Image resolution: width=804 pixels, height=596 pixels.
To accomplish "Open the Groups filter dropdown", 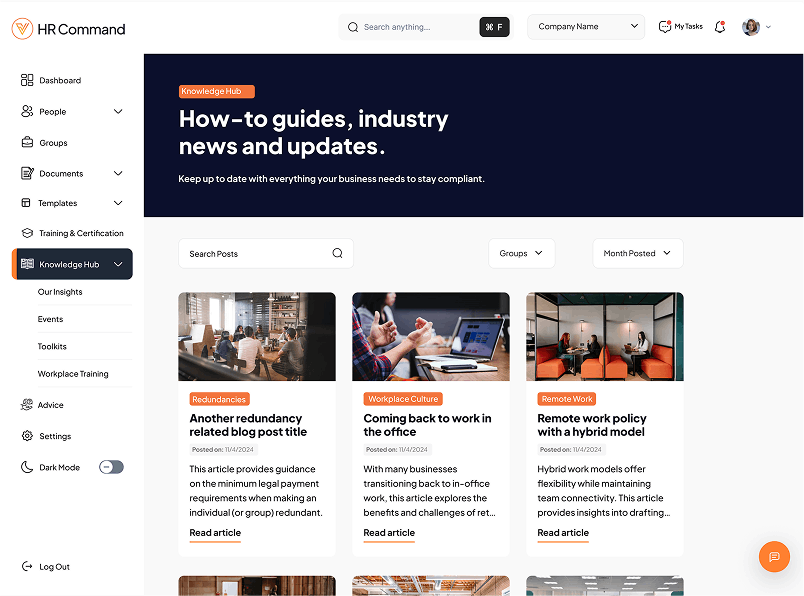I will 521,253.
